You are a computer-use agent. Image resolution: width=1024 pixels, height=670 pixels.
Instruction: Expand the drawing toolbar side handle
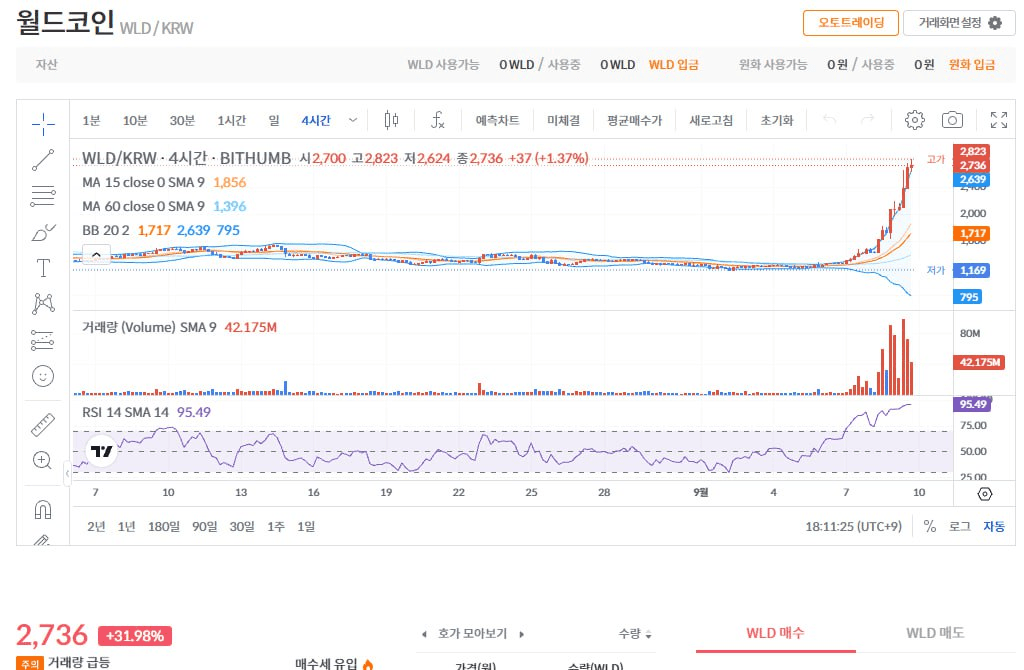[x=67, y=474]
